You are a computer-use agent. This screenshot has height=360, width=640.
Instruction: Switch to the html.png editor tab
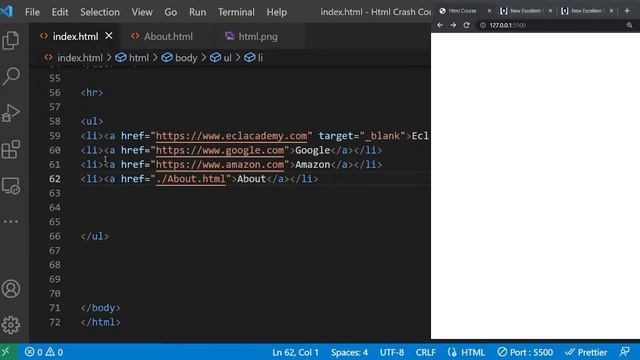click(x=258, y=36)
